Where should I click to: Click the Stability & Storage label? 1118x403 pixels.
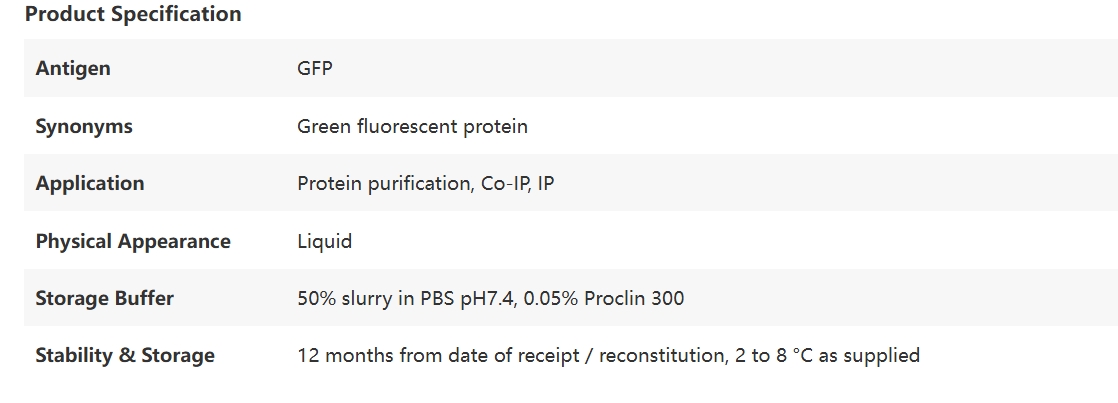coord(125,356)
